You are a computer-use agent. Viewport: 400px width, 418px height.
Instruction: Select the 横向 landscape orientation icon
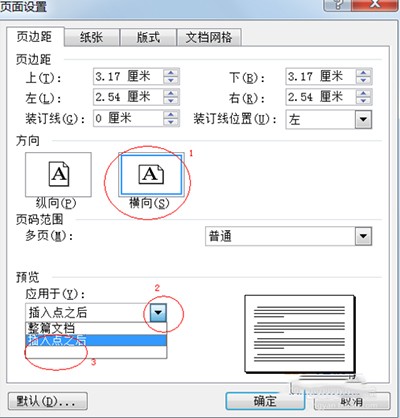[151, 174]
